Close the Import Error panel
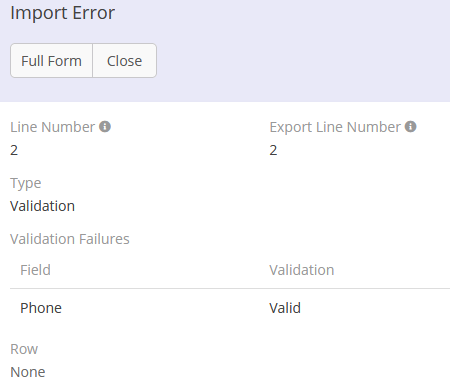The image size is (450, 390). [x=124, y=61]
